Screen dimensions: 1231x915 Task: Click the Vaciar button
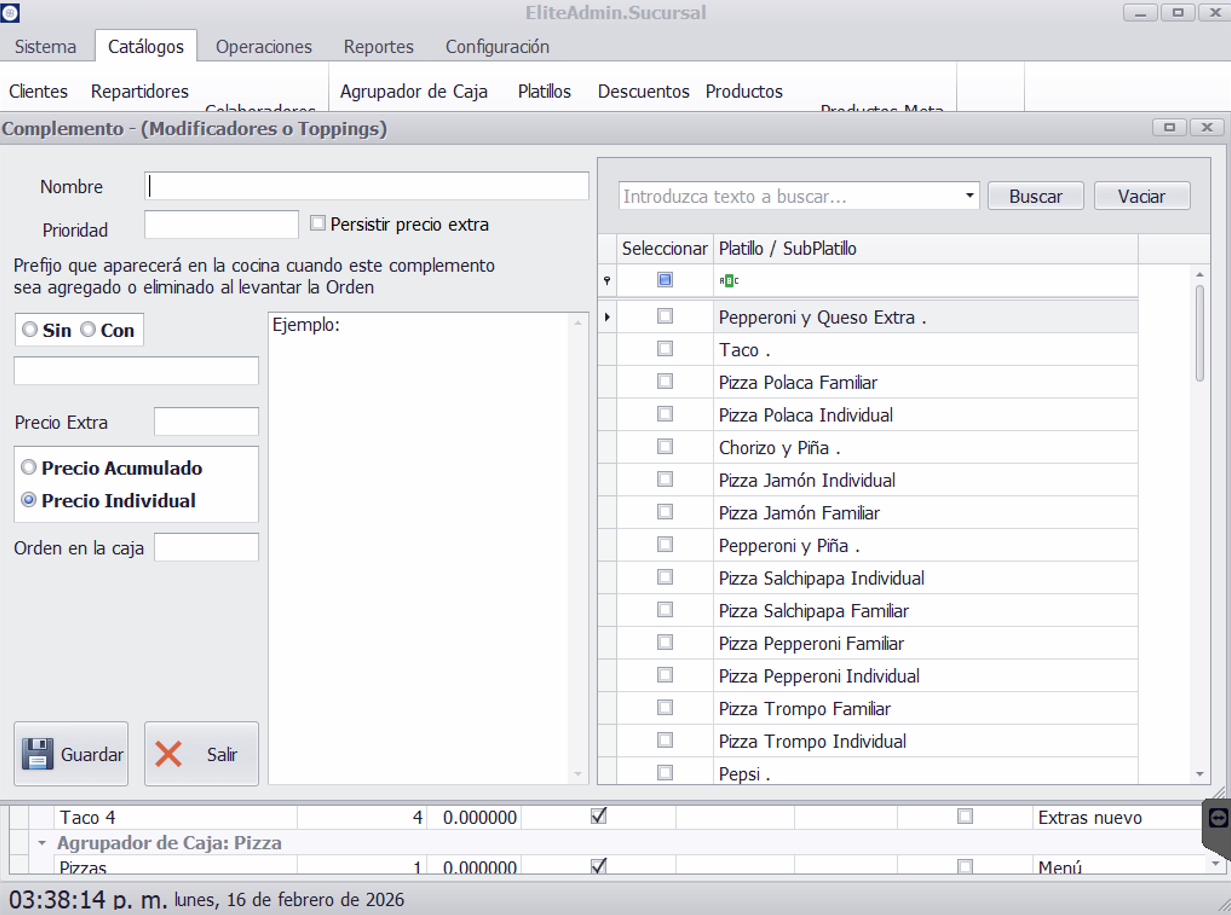tap(1141, 196)
